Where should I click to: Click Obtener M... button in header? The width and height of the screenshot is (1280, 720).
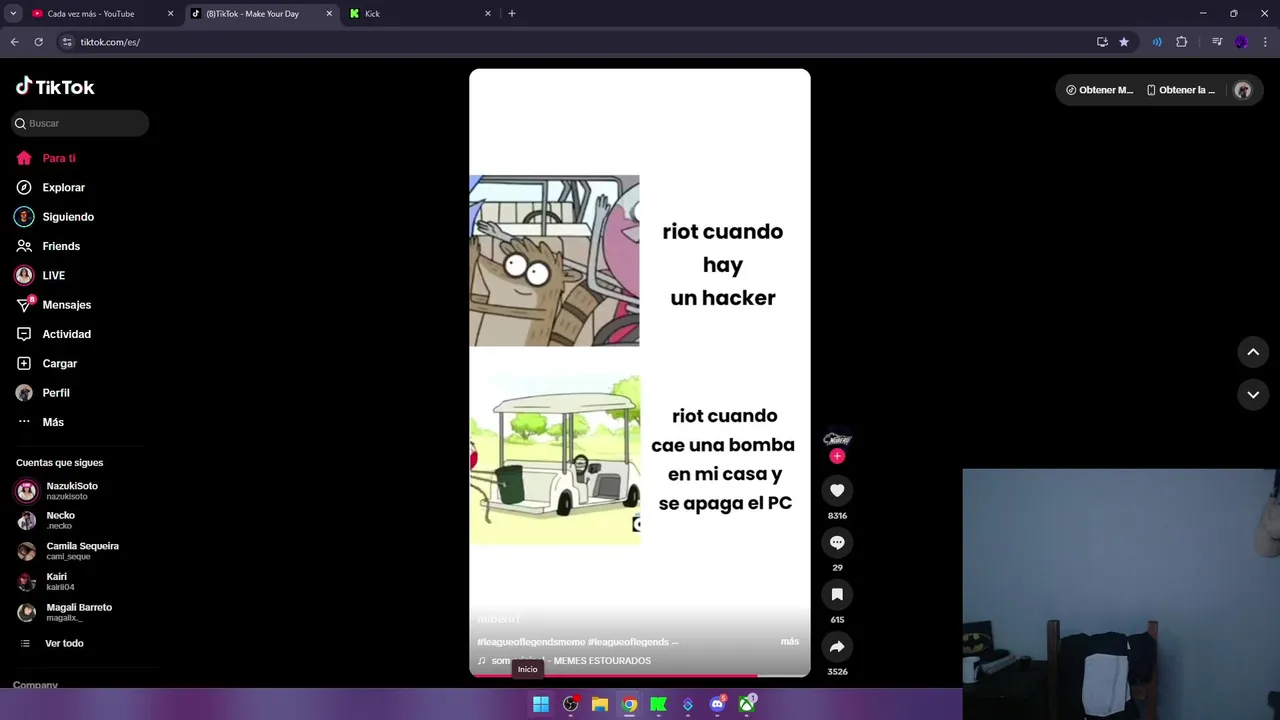point(1099,90)
